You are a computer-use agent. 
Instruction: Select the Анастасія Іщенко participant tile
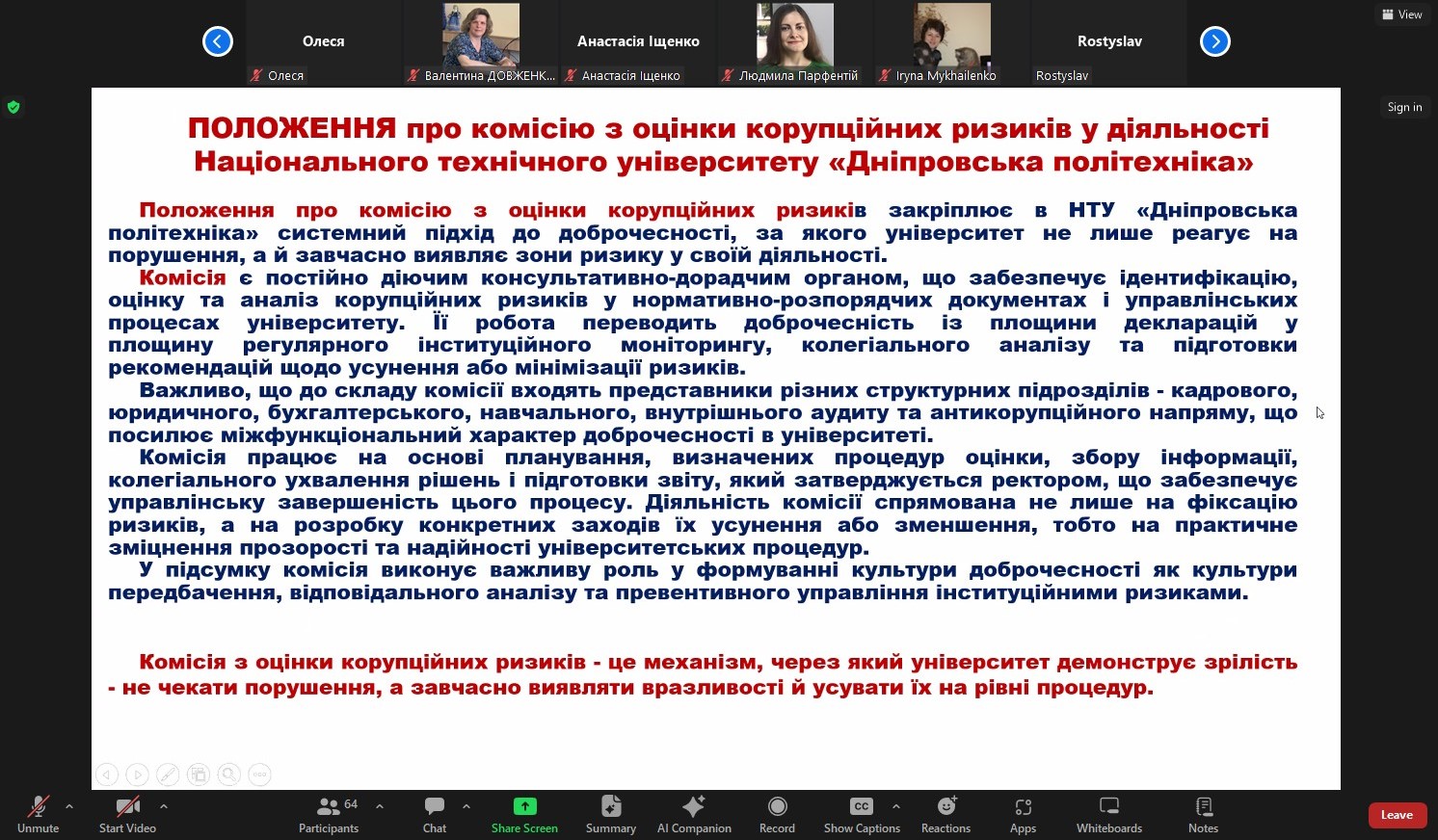638,42
